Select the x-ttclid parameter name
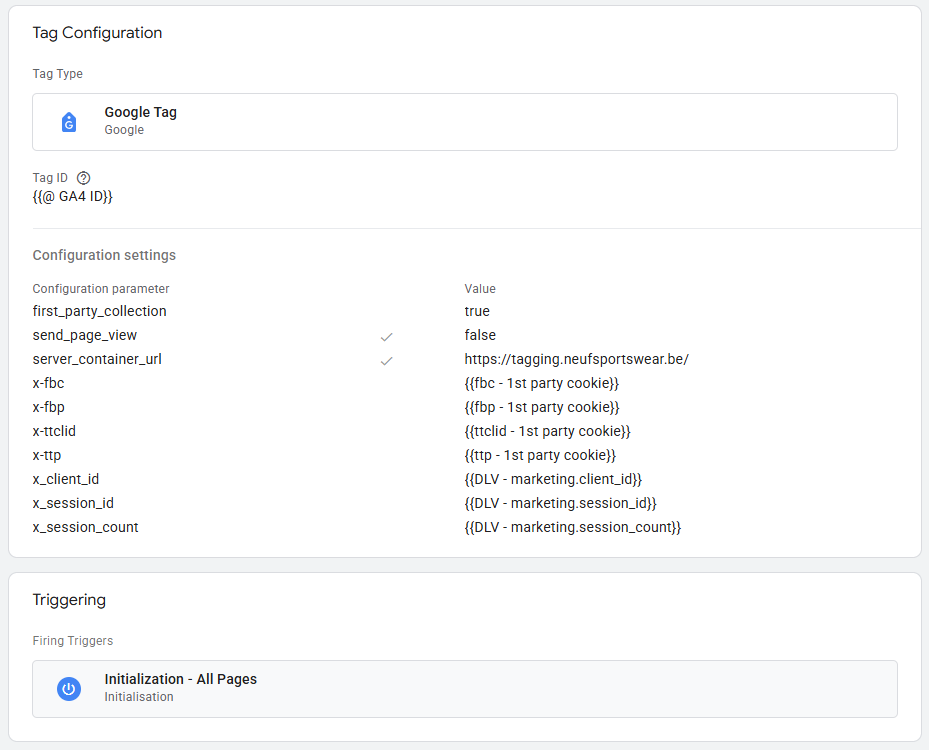The image size is (929, 750). pyautogui.click(x=54, y=431)
